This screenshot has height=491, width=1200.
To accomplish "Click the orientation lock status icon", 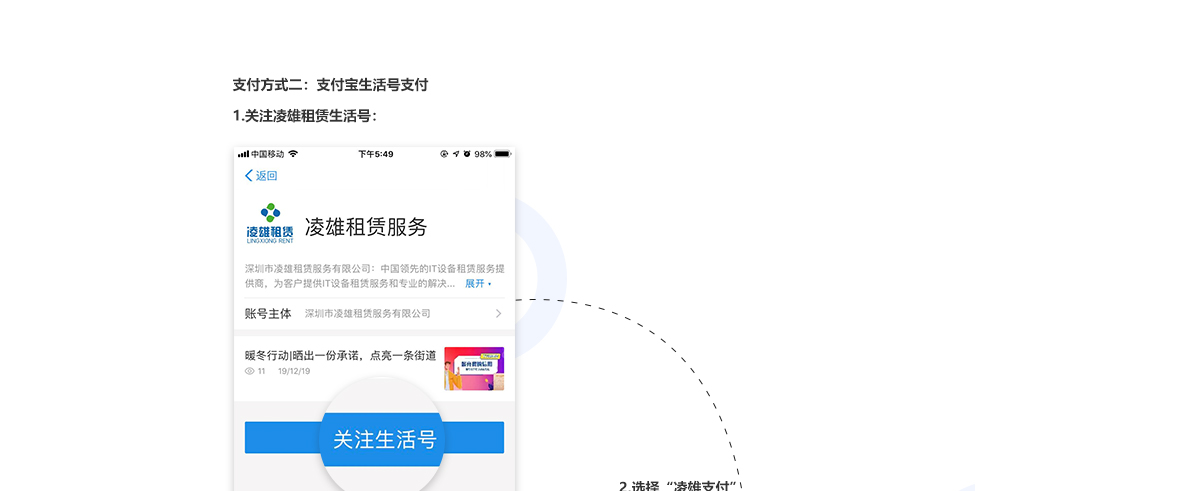I will 444,154.
